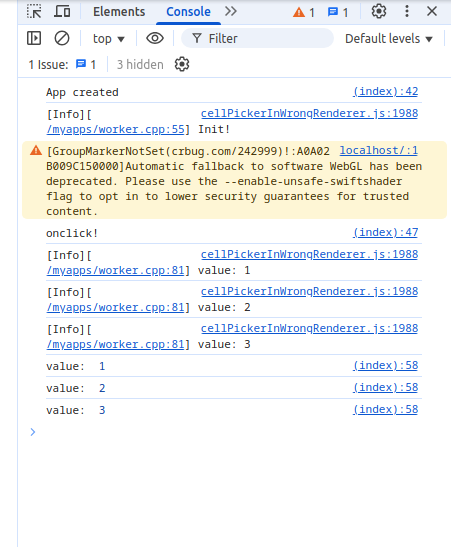This screenshot has height=547, width=451.
Task: Open the /myapps/worker.cpp:55 link
Action: 115,129
